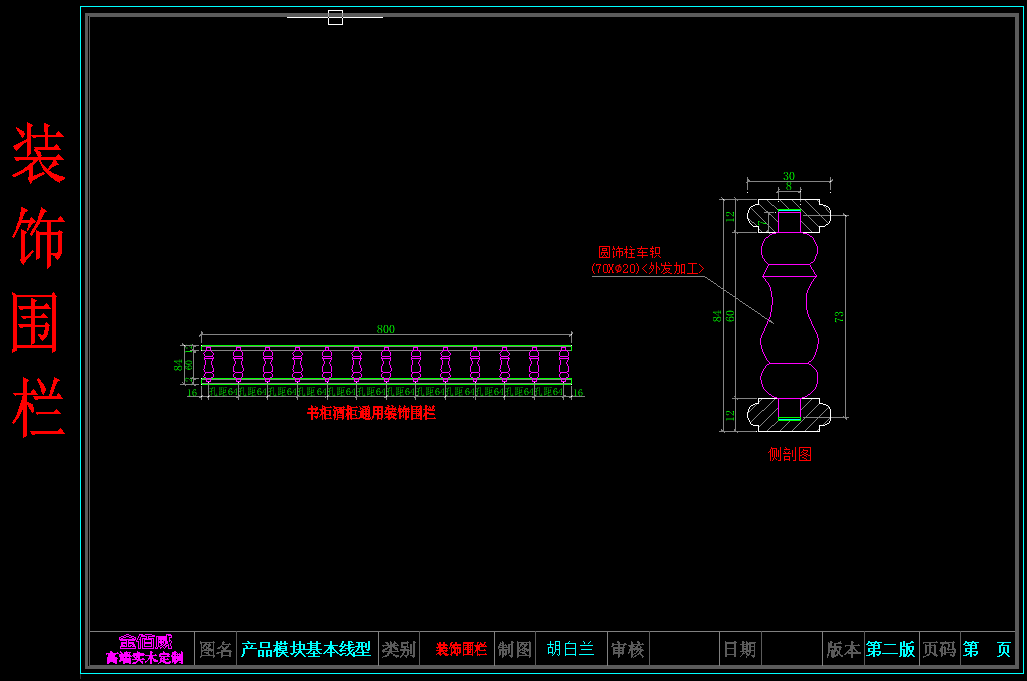Select the red 装饰围栏 category cell text

pos(461,649)
